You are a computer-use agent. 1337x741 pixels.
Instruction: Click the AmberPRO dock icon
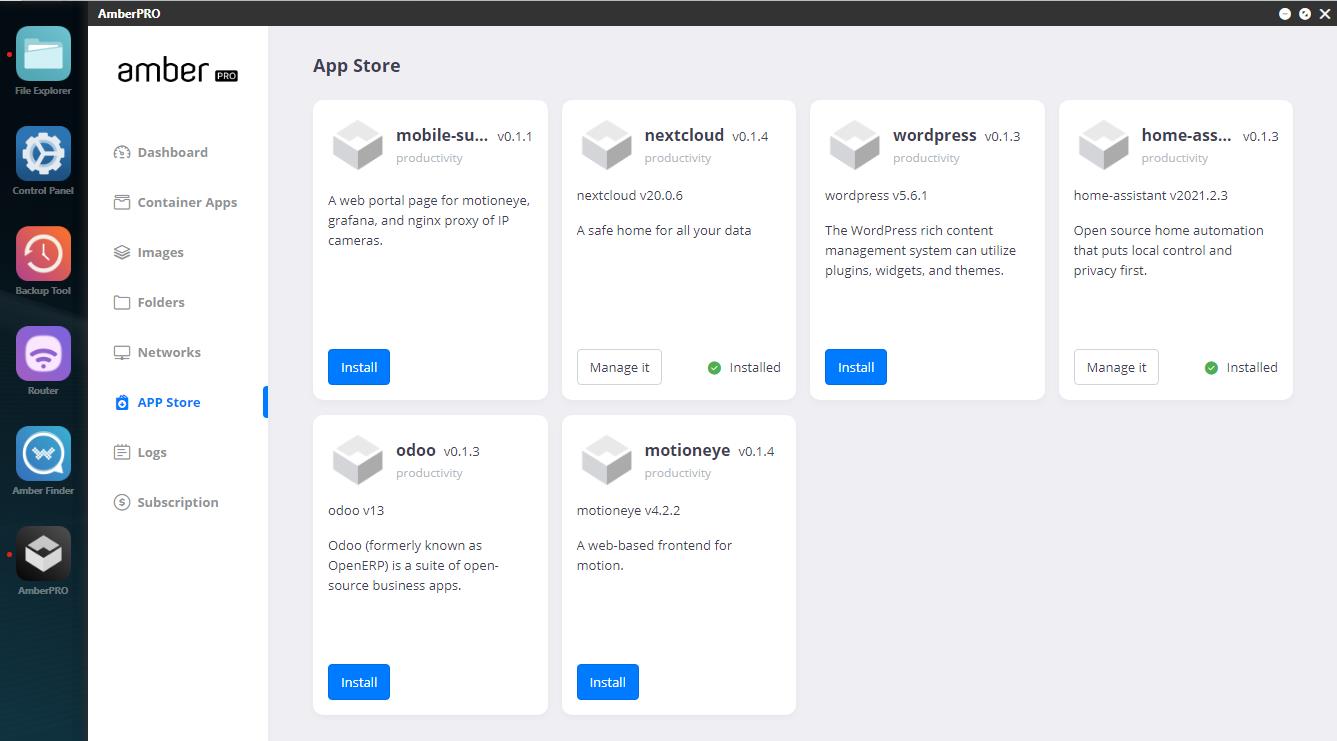43,554
